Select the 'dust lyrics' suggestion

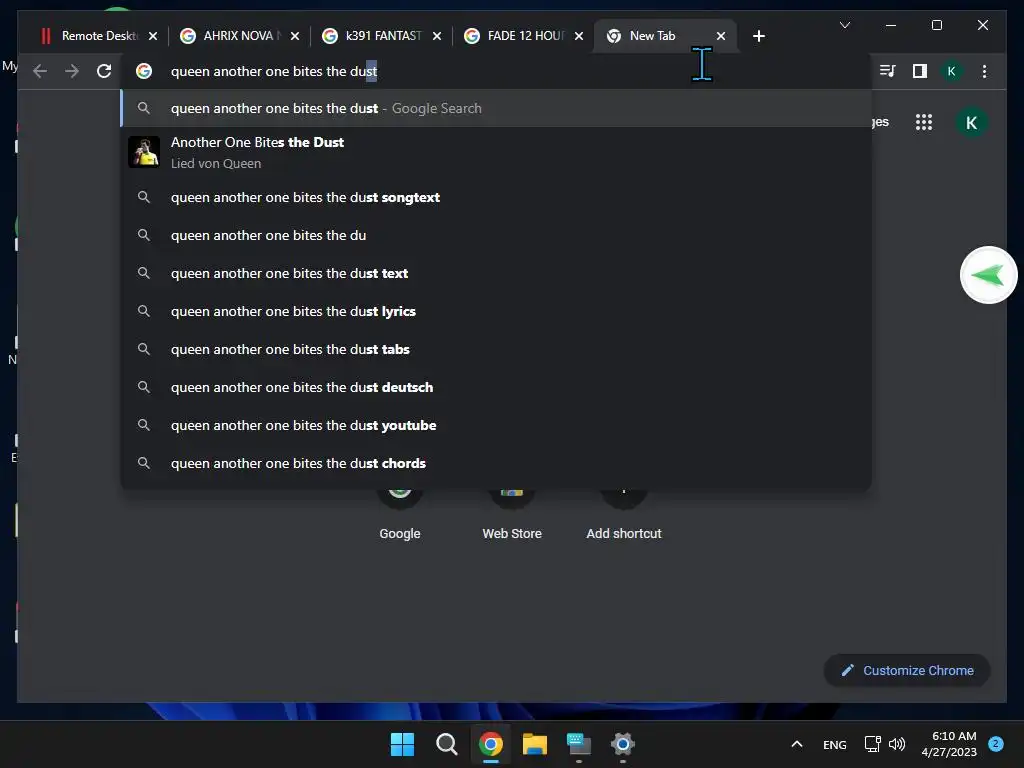click(496, 311)
